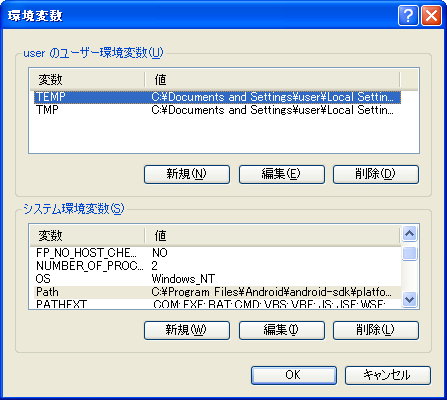Sort user variables by 変数 column header

[87, 80]
